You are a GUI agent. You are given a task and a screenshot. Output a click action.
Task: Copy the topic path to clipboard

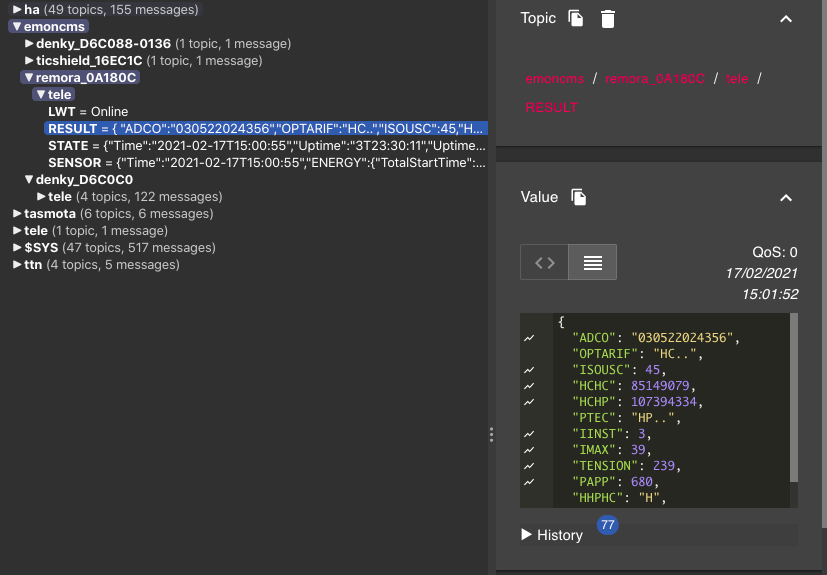pos(575,18)
